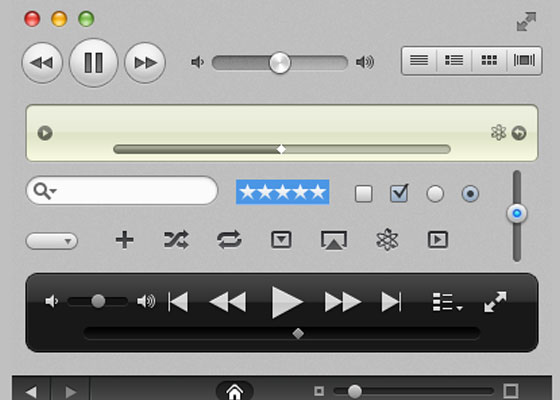Skip to previous track in dark player
Screen dimensions: 560x400
point(178,302)
